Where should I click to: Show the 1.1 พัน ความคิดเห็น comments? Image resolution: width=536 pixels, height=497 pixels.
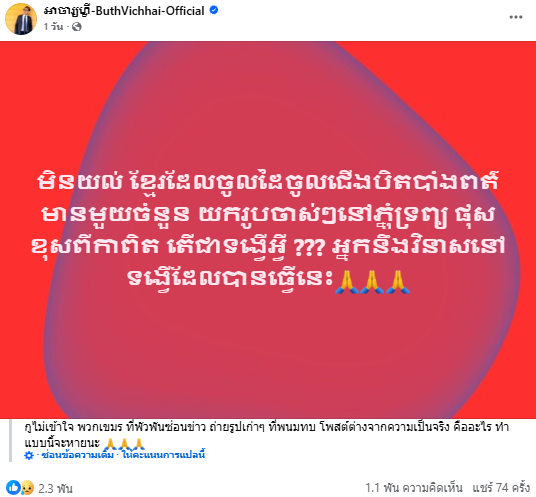coord(414,488)
